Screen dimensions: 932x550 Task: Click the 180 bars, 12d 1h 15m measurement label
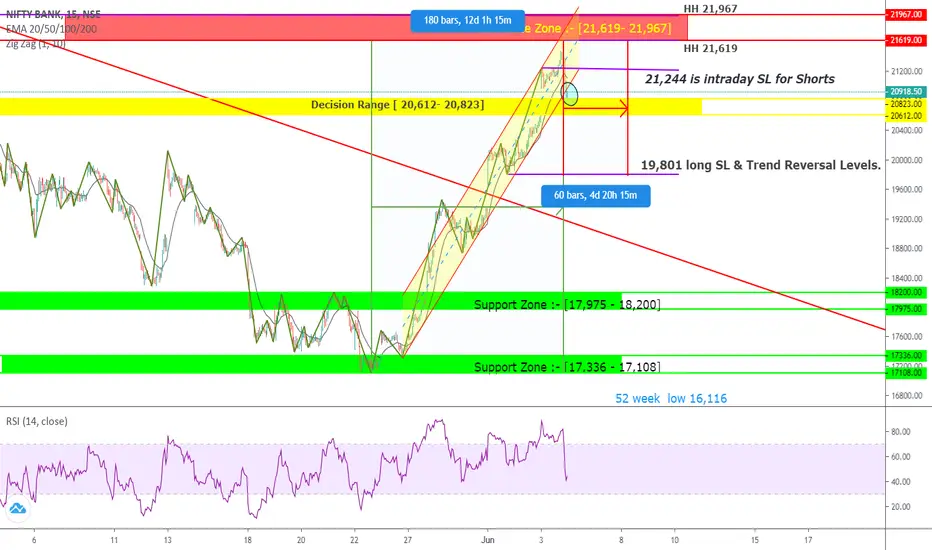pyautogui.click(x=467, y=20)
